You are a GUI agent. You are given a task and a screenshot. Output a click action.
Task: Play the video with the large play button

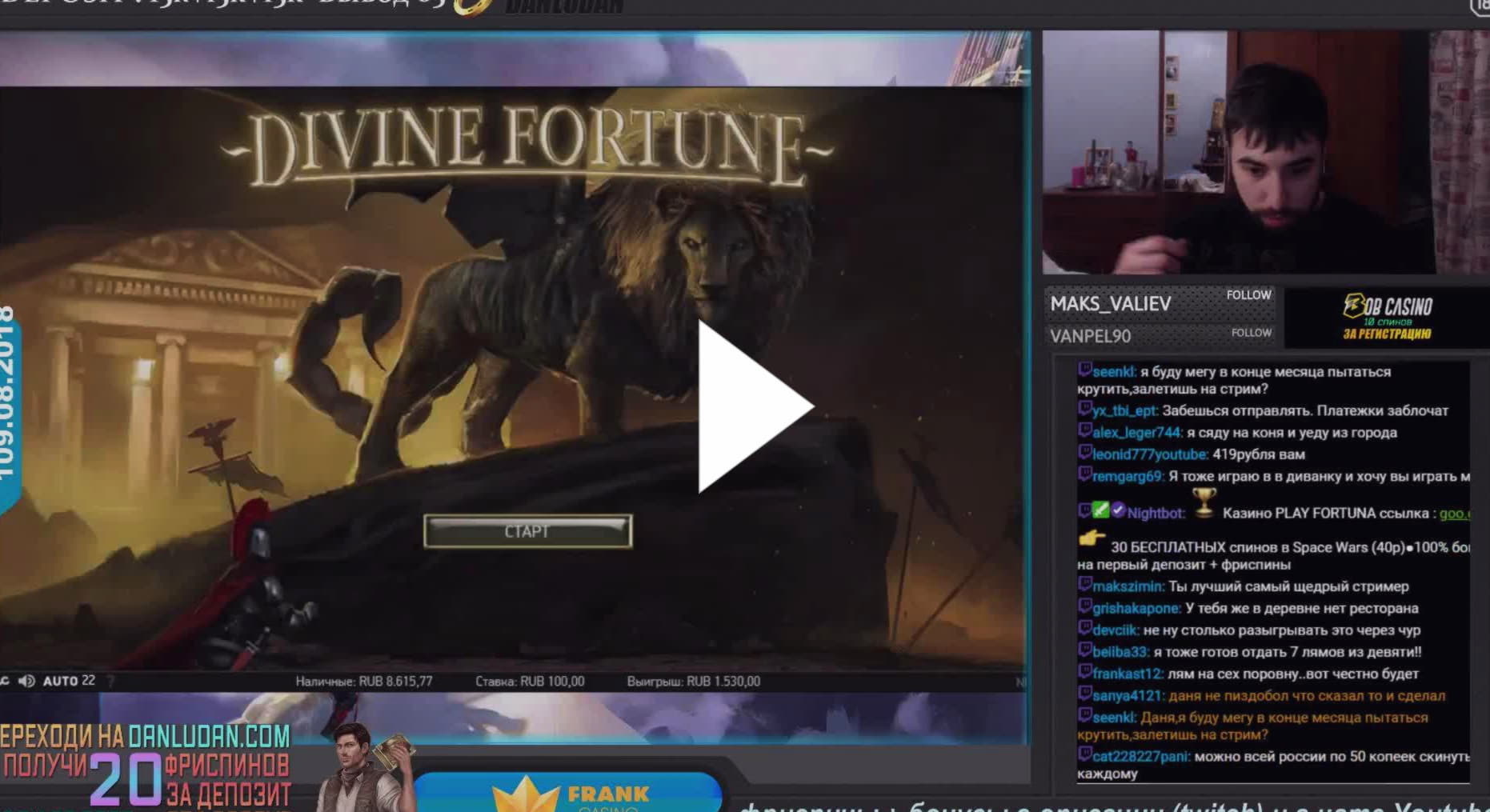pos(755,406)
